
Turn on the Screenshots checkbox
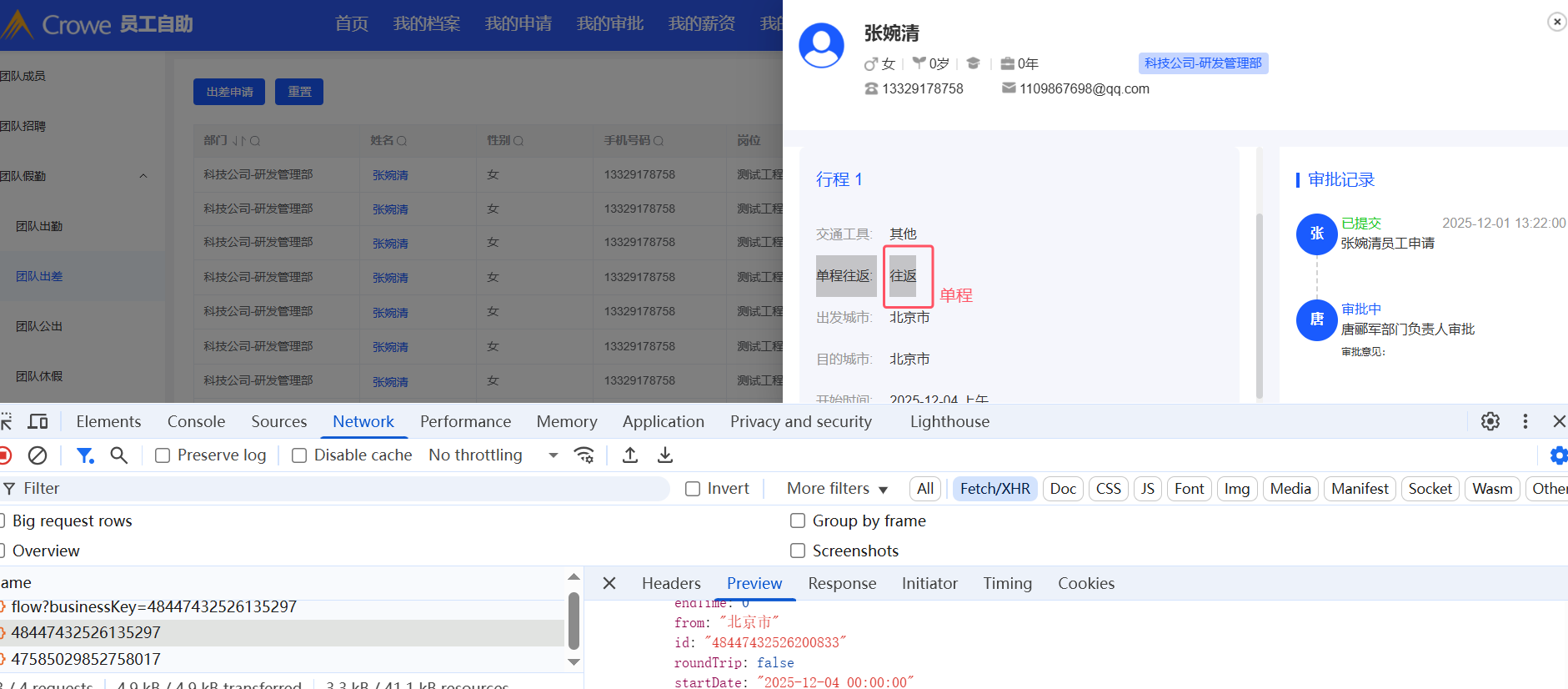click(798, 551)
